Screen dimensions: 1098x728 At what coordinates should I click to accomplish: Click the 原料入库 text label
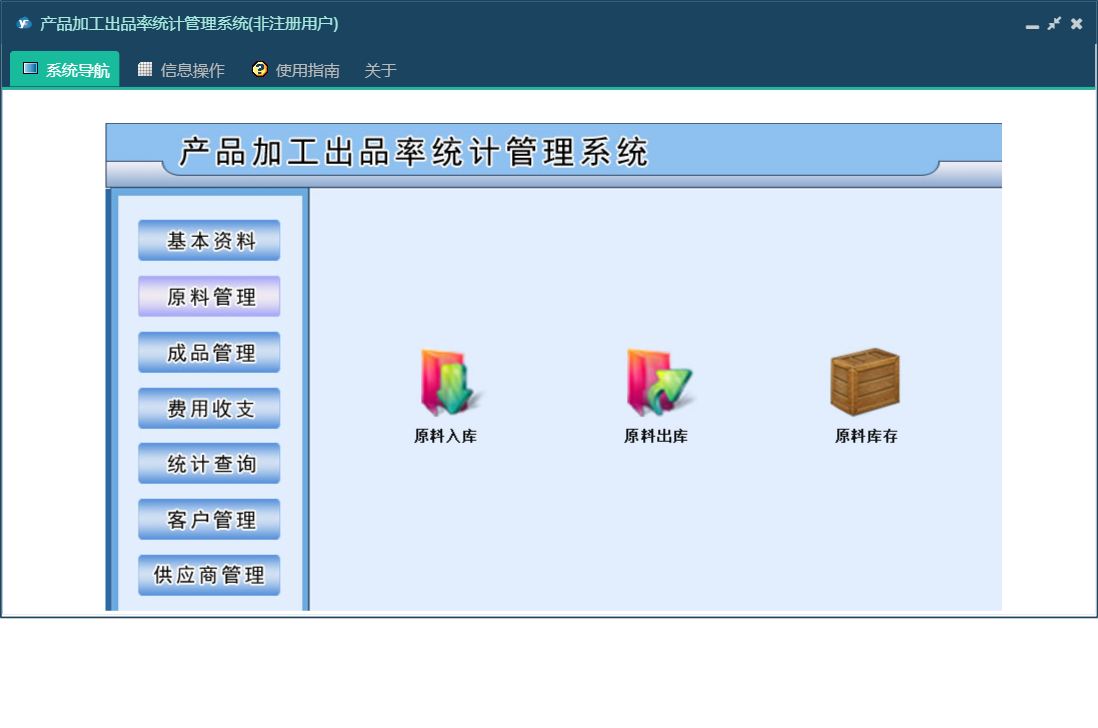[445, 436]
